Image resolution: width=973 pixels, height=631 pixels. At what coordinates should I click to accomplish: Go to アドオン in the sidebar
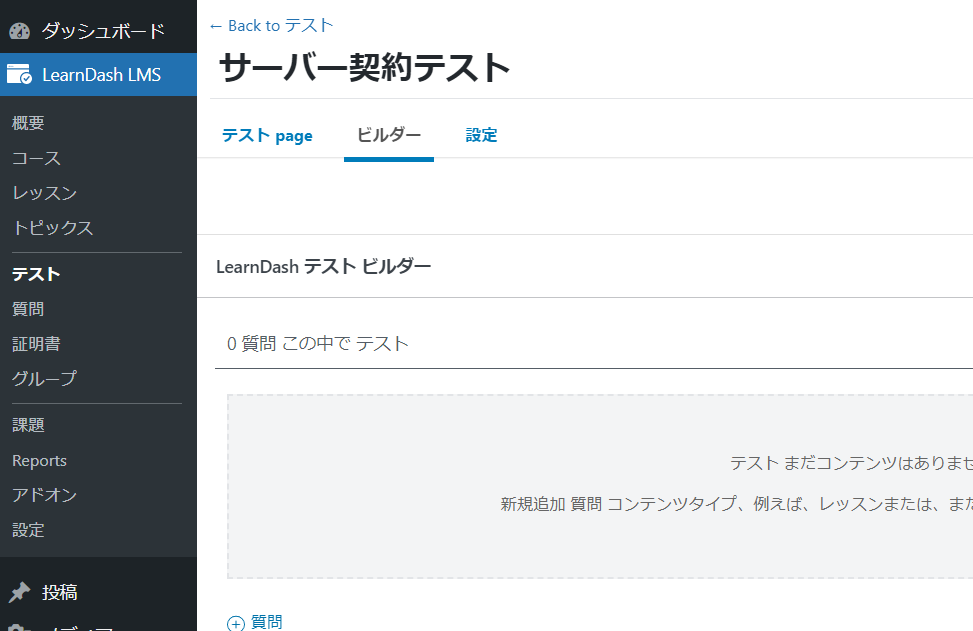(x=44, y=495)
